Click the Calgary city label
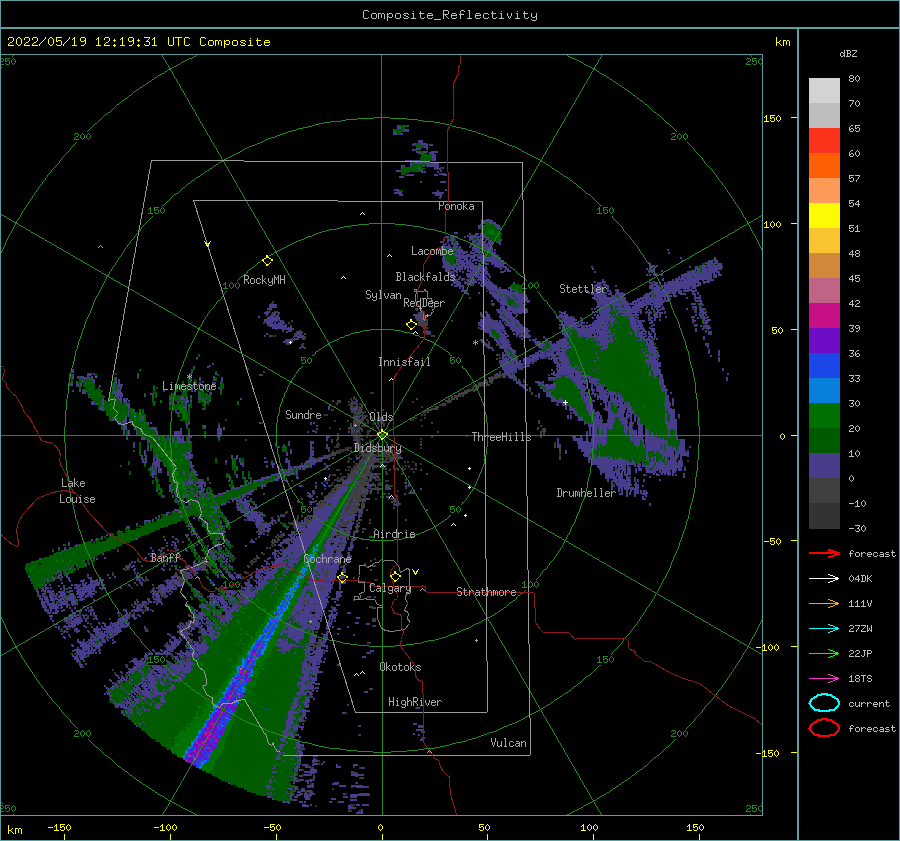This screenshot has width=900, height=841. [390, 588]
